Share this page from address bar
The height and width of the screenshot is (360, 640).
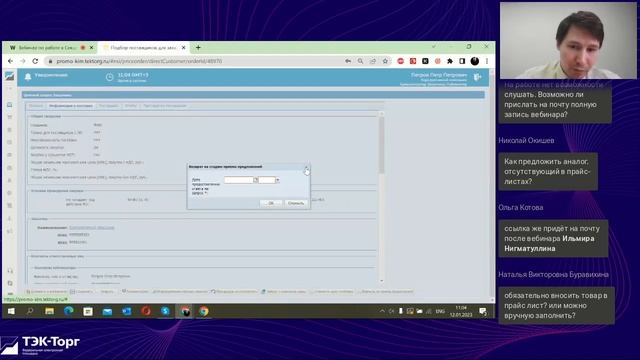(x=373, y=61)
